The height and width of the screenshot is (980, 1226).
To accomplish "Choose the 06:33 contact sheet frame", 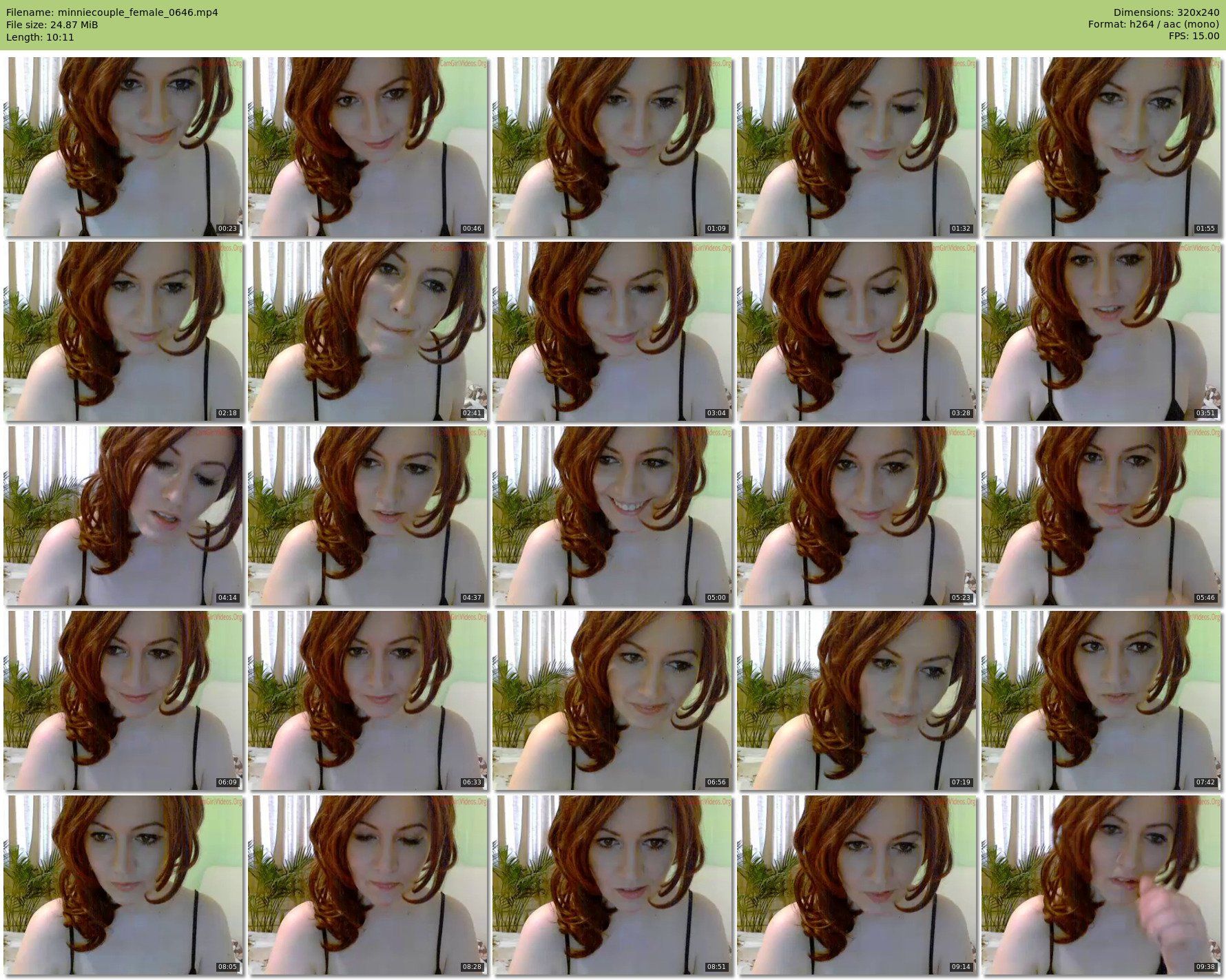I will (x=368, y=700).
